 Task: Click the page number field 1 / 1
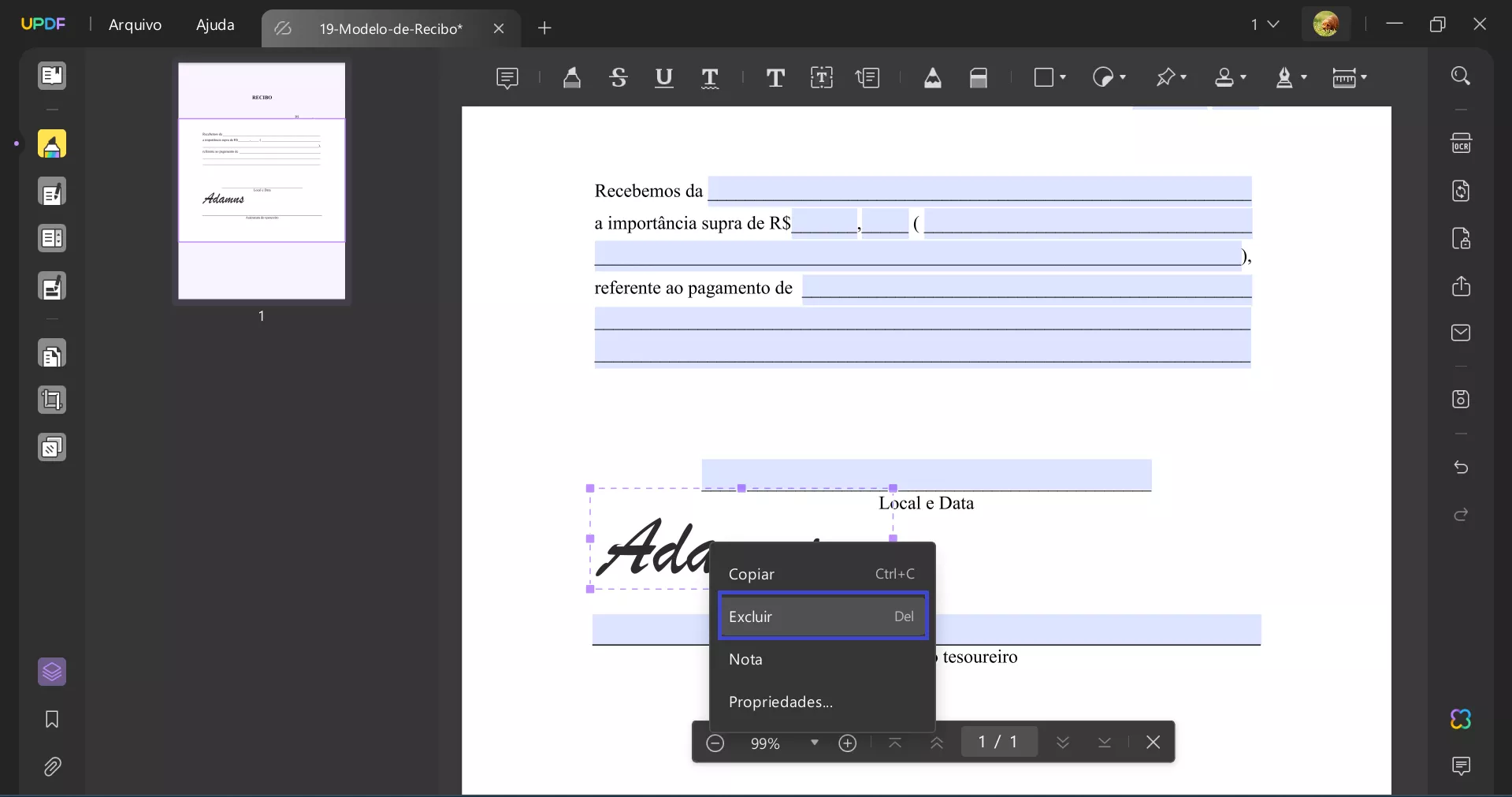pos(999,742)
